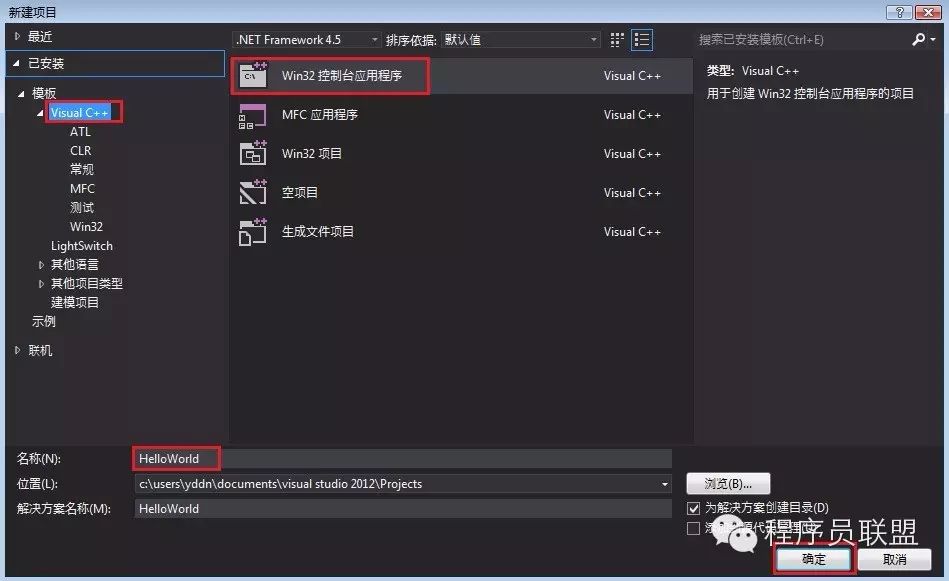This screenshot has width=949, height=581.
Task: Cancel with the 取消 button
Action: click(x=895, y=559)
